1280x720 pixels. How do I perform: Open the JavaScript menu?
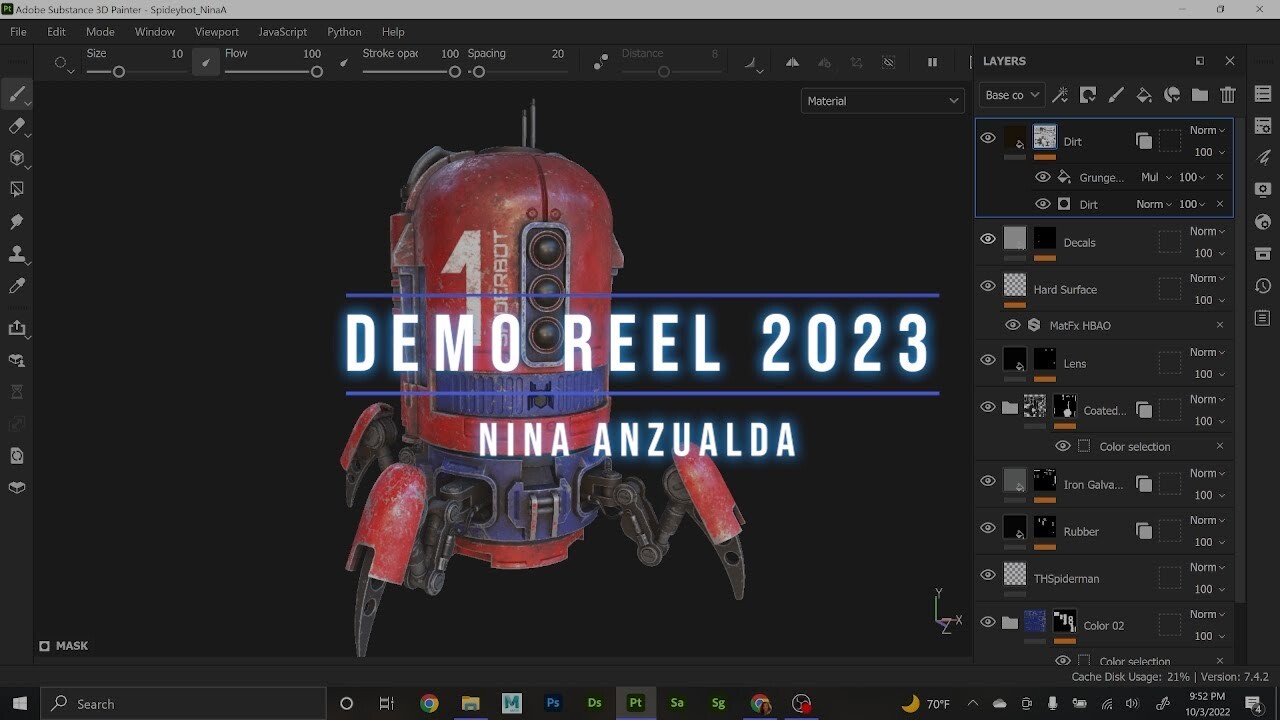click(282, 31)
